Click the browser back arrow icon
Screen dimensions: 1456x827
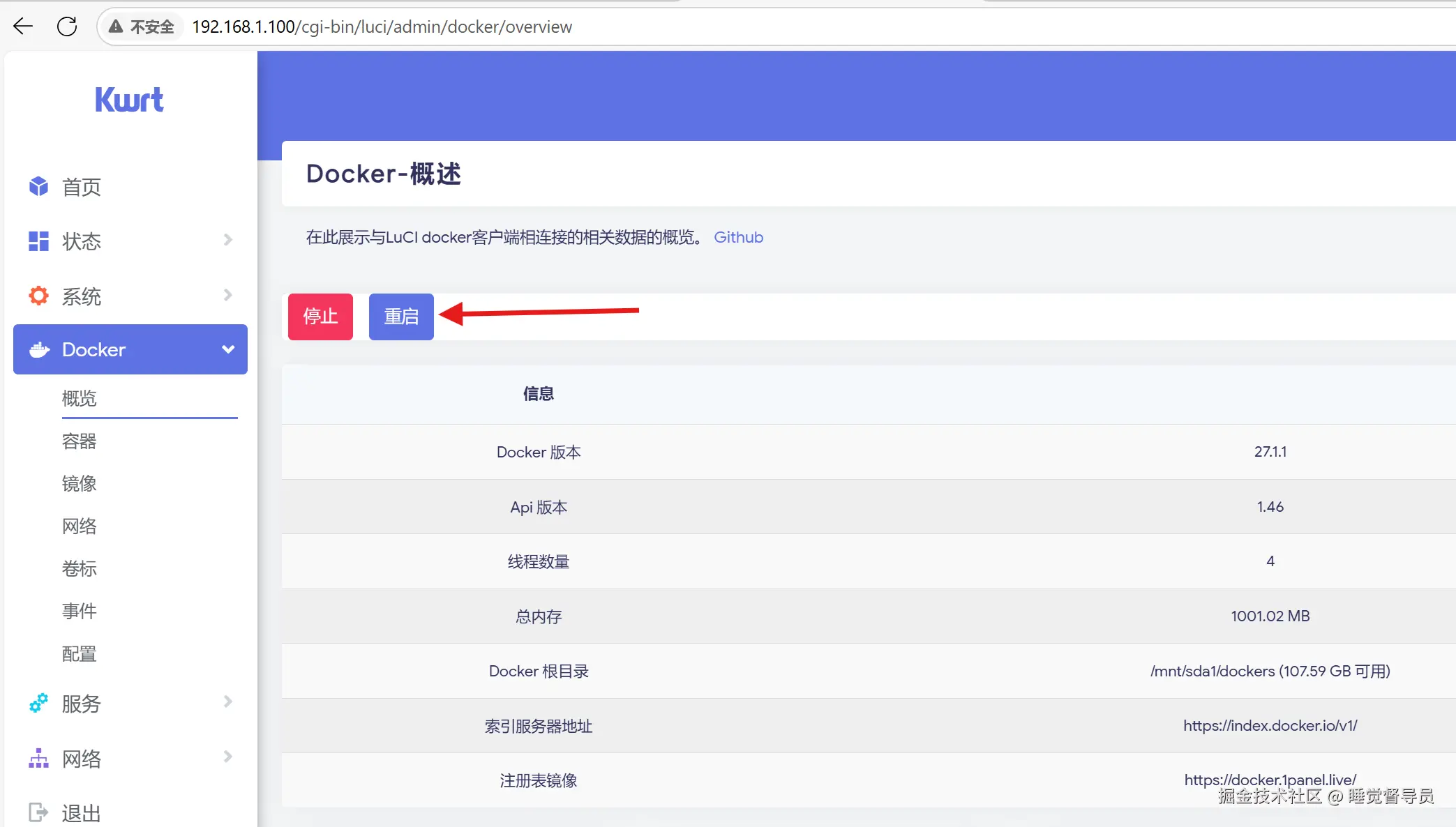pyautogui.click(x=23, y=26)
